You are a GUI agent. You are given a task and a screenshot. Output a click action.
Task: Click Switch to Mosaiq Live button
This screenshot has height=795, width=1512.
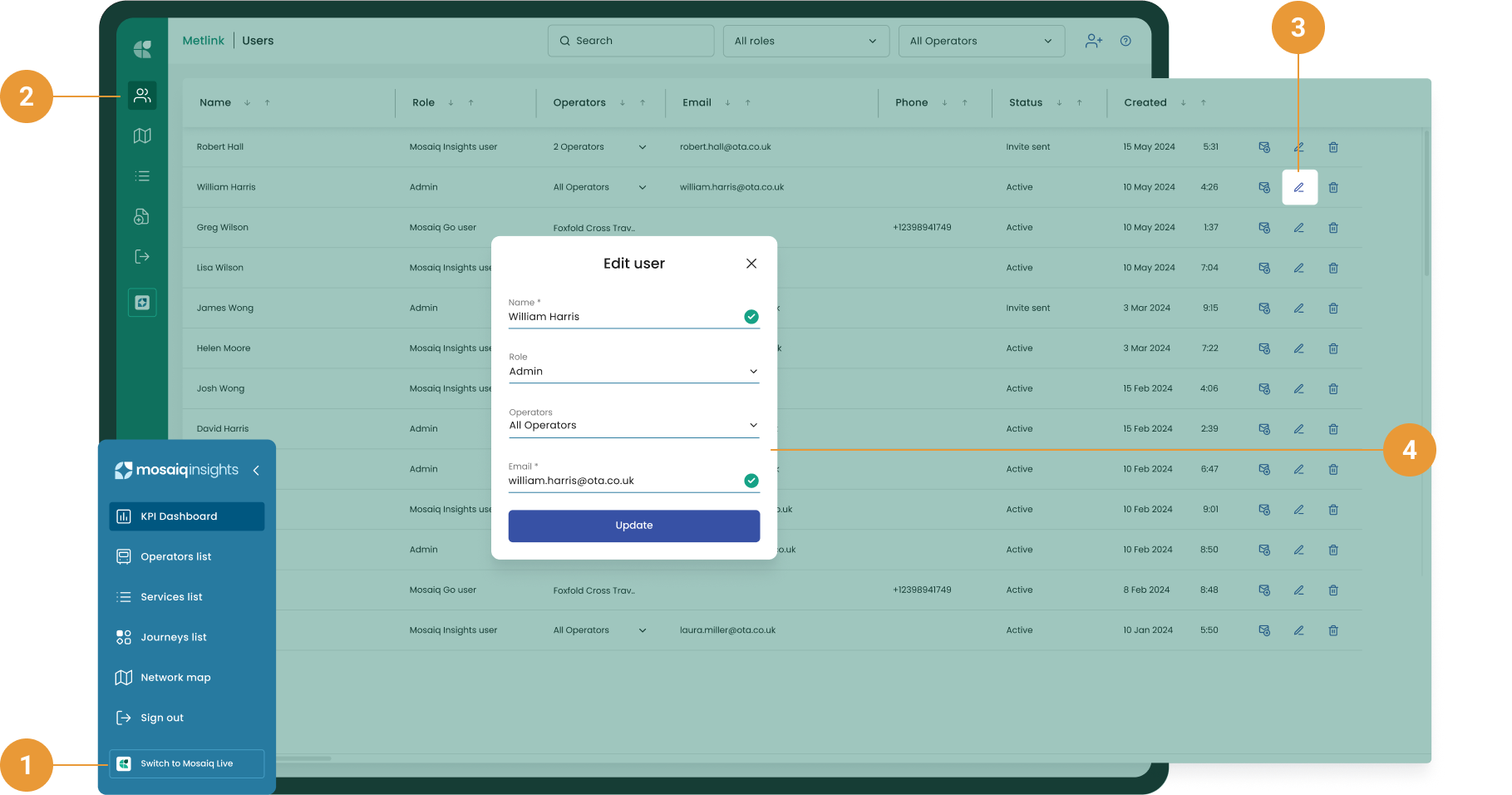(x=186, y=763)
